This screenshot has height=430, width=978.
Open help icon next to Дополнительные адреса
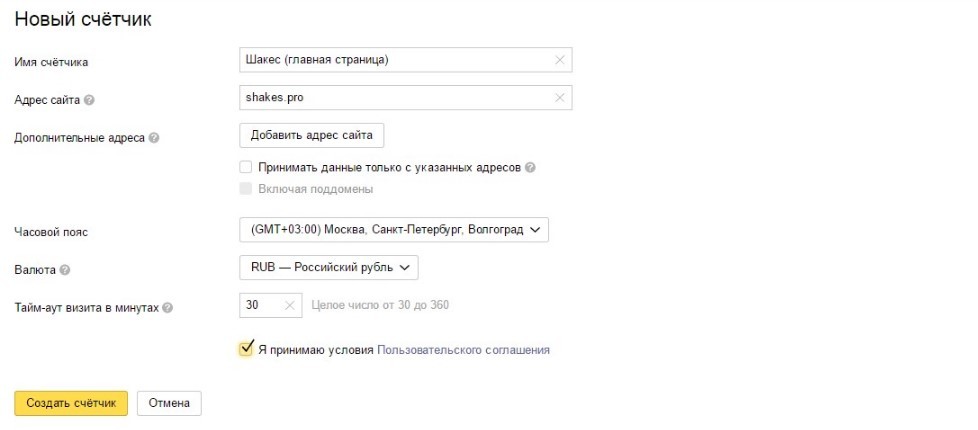click(x=154, y=138)
